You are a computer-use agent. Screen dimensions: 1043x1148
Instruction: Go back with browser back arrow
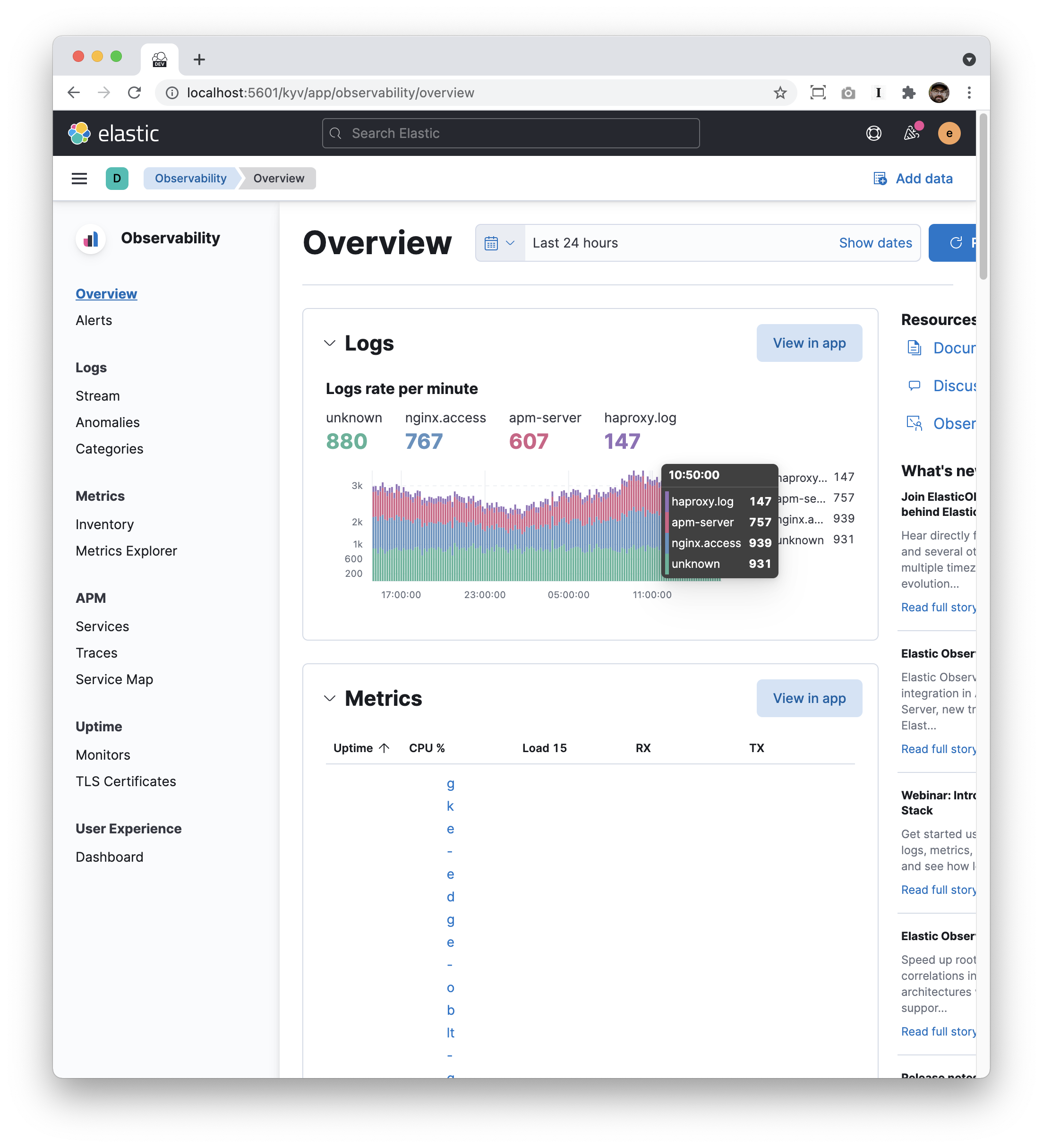coord(73,93)
